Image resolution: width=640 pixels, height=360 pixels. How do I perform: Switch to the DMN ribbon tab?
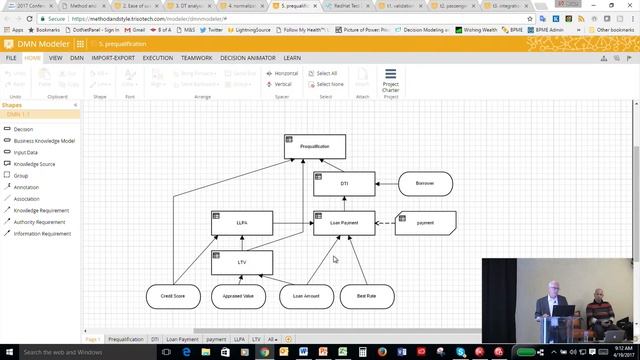point(77,58)
